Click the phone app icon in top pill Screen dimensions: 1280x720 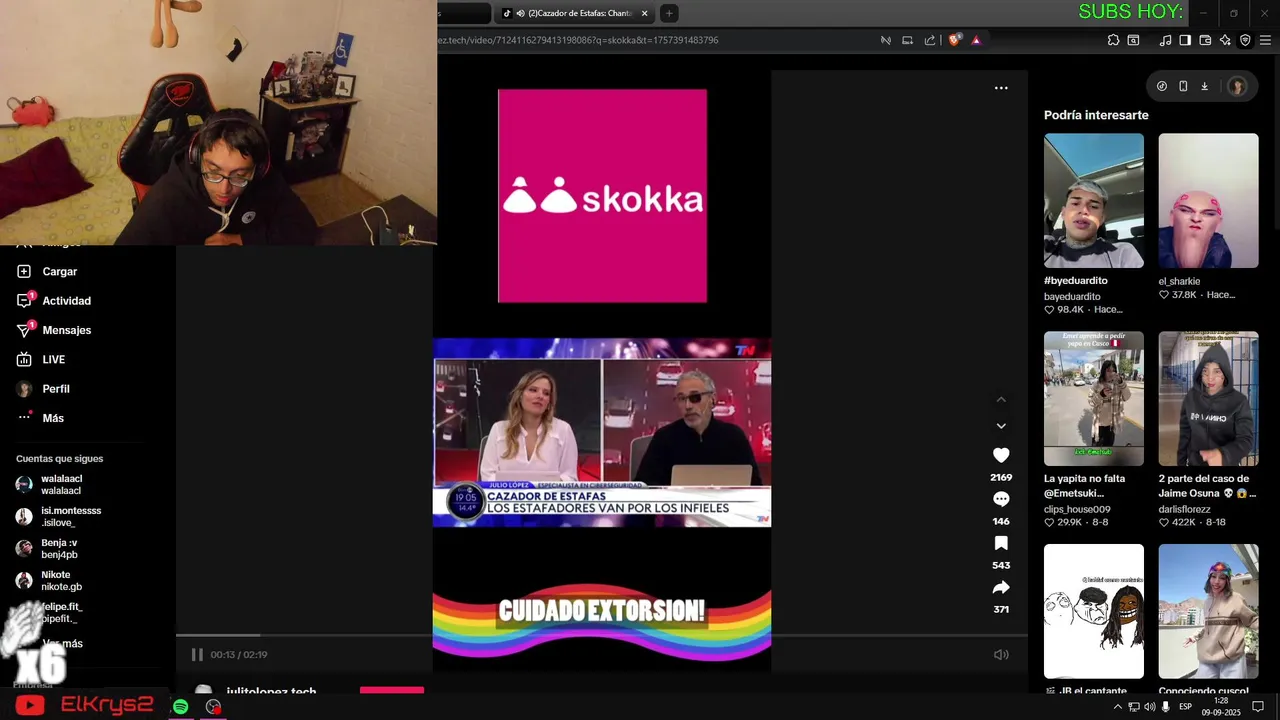click(x=1183, y=86)
